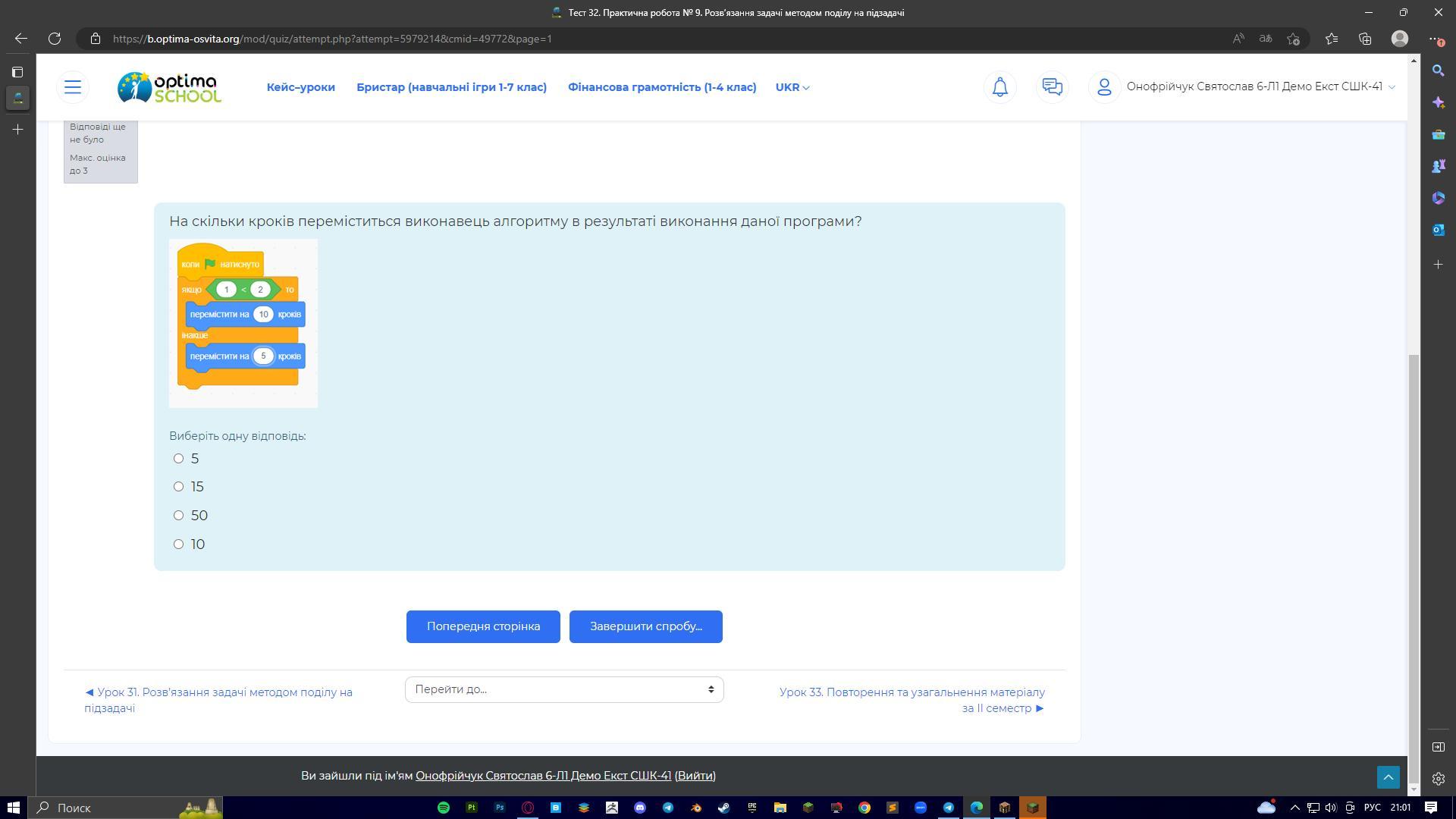1456x819 pixels.
Task: Click the Scratch program image
Action: coord(243,324)
